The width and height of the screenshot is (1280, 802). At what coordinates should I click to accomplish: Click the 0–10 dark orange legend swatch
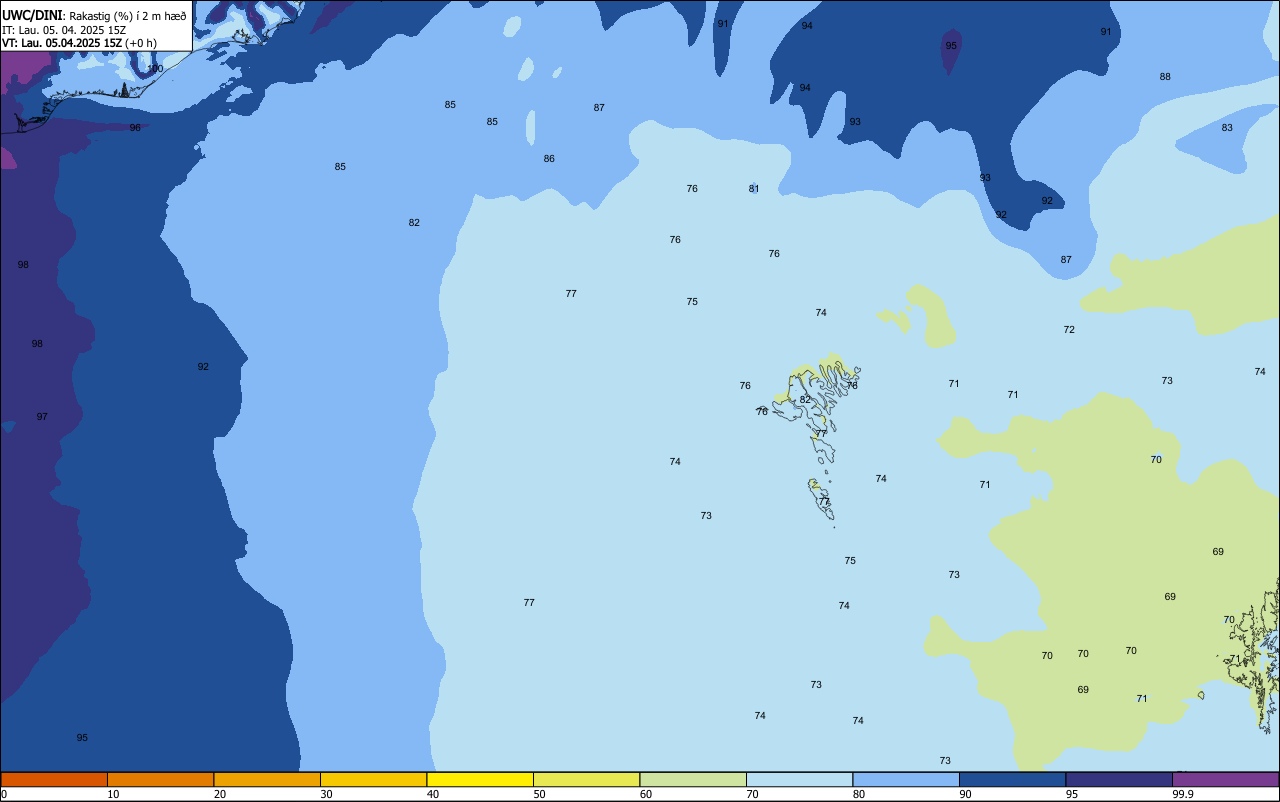(54, 779)
